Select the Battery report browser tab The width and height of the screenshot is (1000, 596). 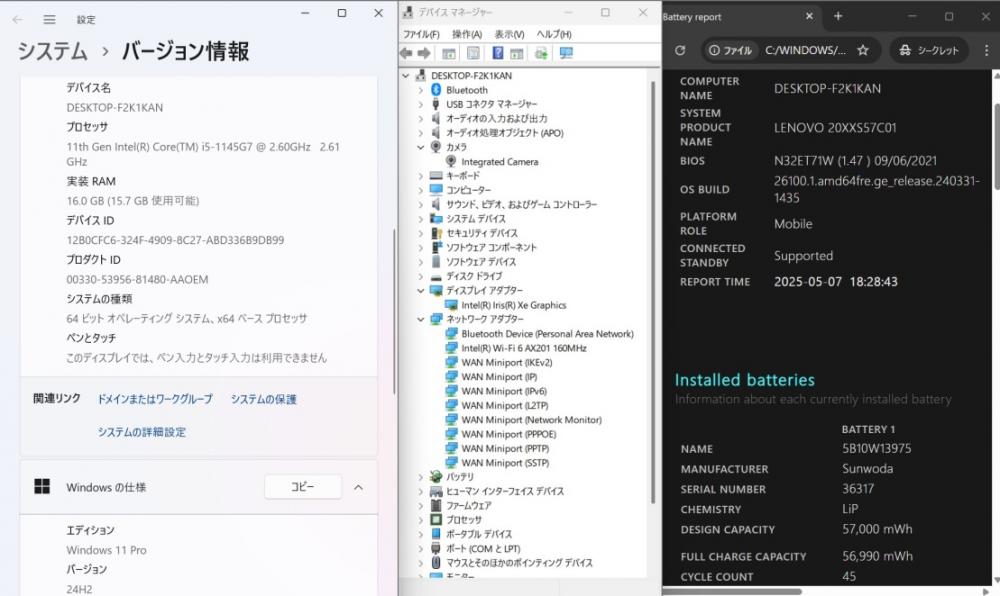click(740, 17)
